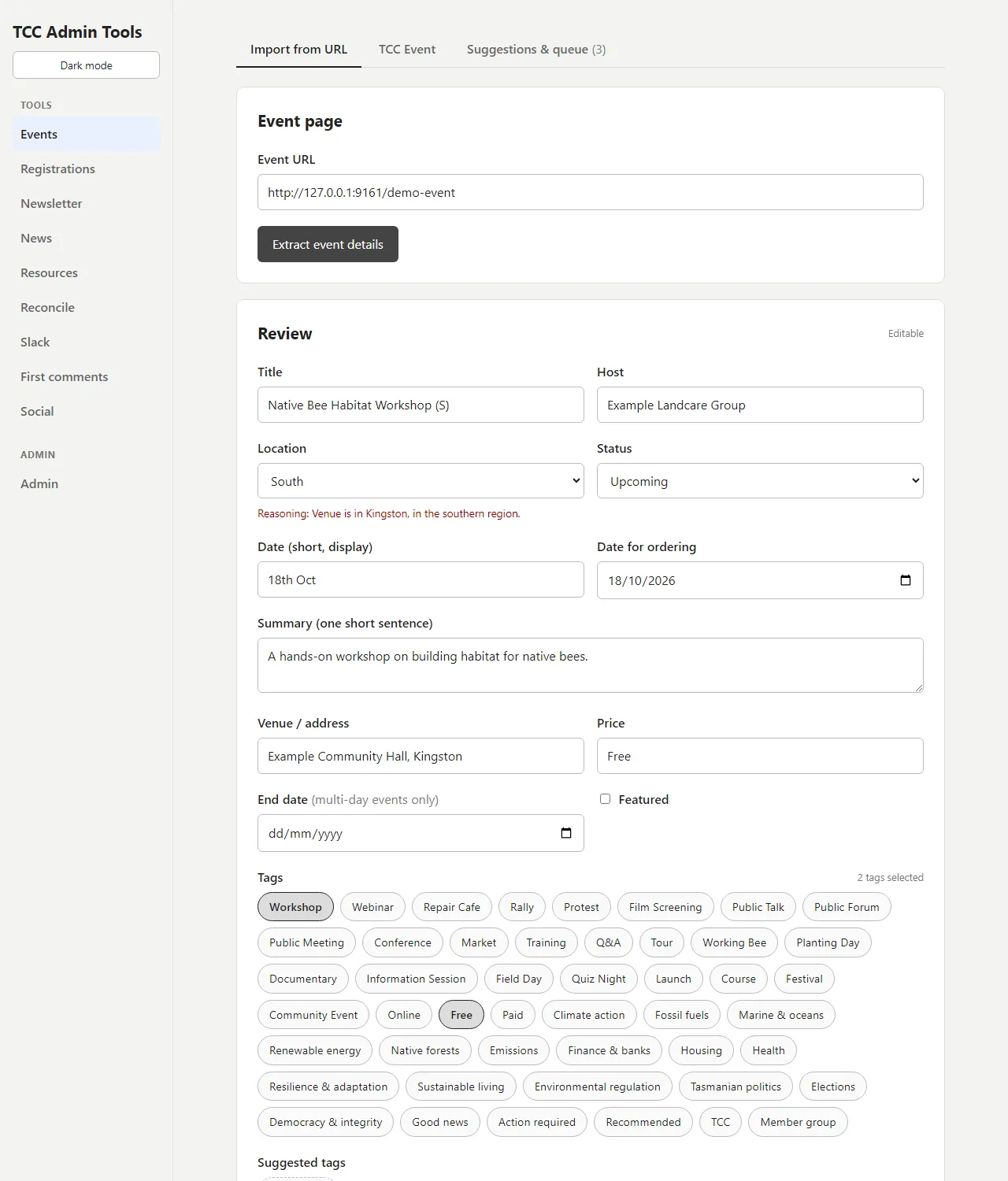Viewport: 1008px width, 1181px height.
Task: Select the Community Event tag
Action: tap(313, 1015)
